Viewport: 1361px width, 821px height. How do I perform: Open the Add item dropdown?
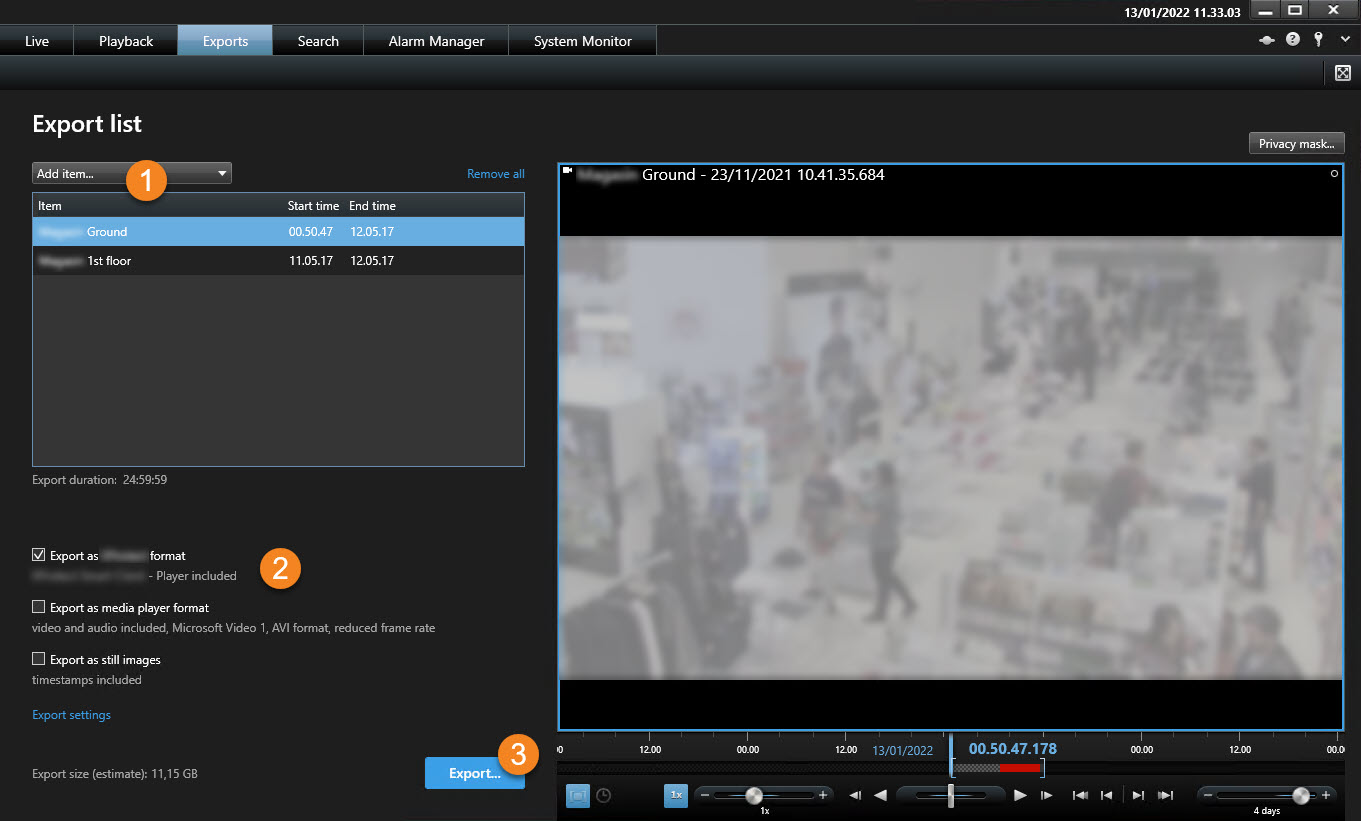pos(131,174)
